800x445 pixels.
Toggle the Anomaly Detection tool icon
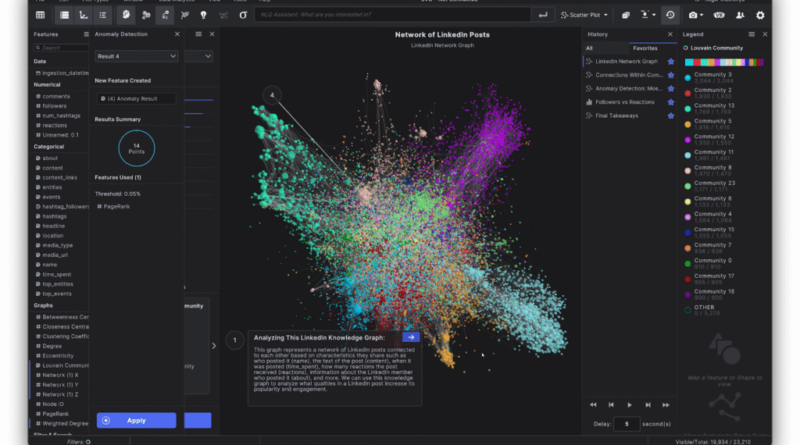165,15
